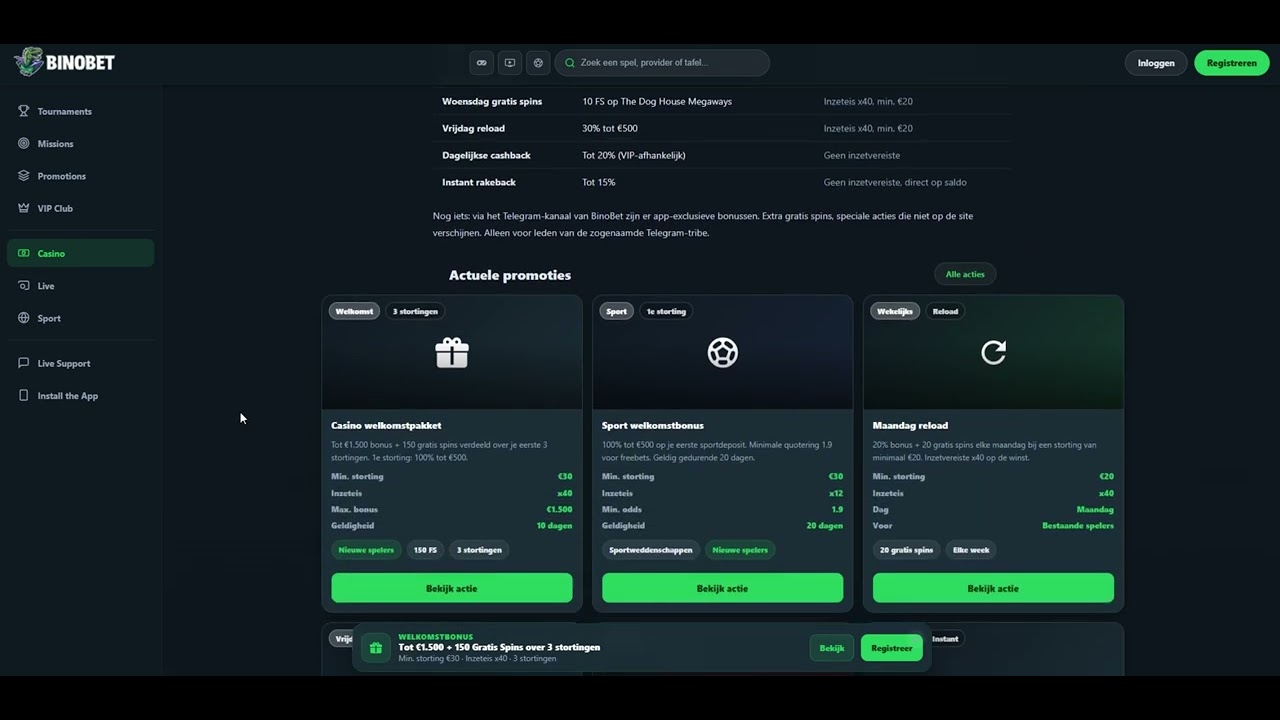Click the Reload tag on third card
1280x720 pixels.
[x=945, y=311]
